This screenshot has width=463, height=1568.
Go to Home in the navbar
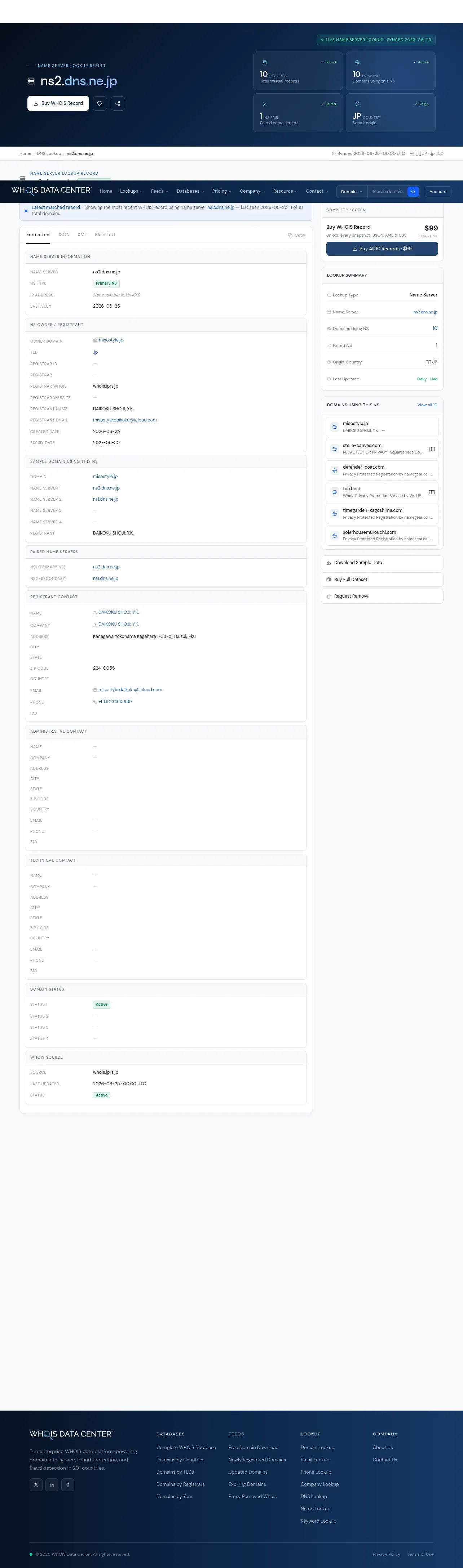[106, 191]
